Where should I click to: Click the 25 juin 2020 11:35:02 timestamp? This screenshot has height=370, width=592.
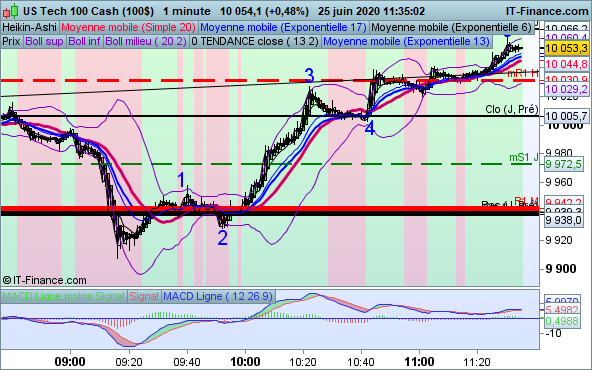372,11
